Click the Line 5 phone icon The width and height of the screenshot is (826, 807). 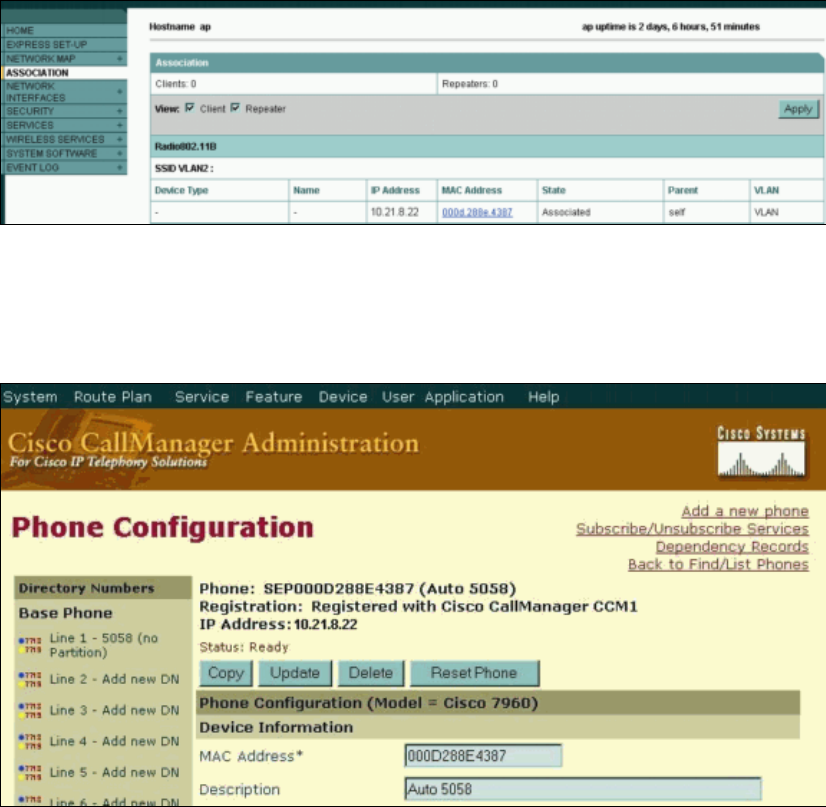[30, 773]
